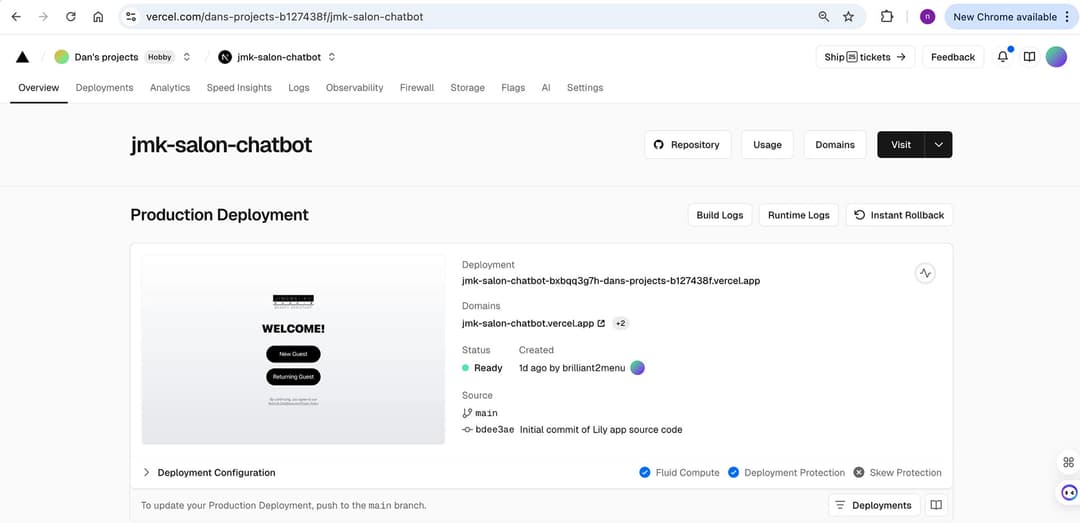Image resolution: width=1080 pixels, height=523 pixels.
Task: Open the command menu icon at right edge
Action: [1068, 462]
